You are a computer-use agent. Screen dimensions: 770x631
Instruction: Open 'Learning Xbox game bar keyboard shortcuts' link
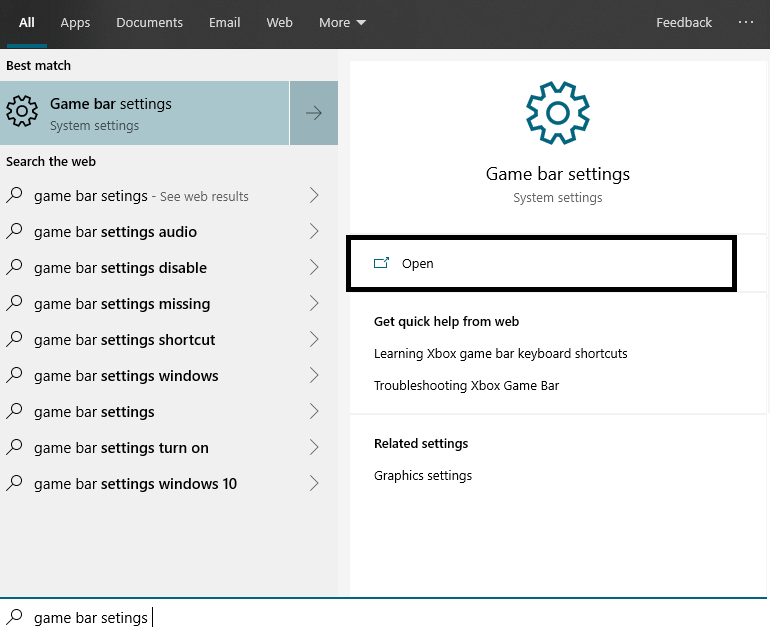500,354
